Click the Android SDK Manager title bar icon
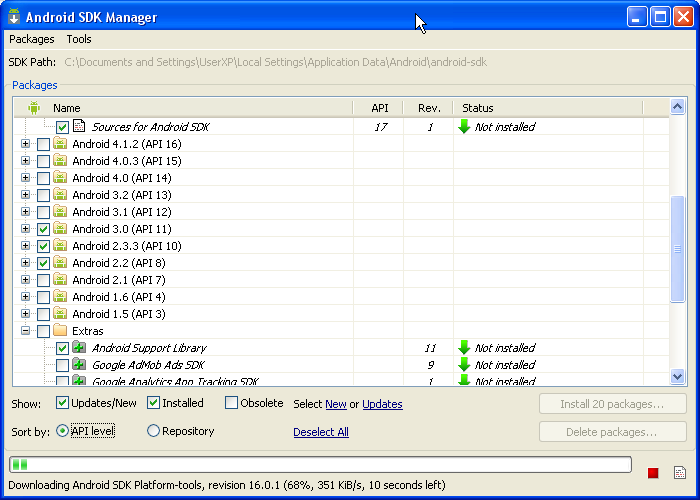This screenshot has height=500, width=700. coord(14,16)
